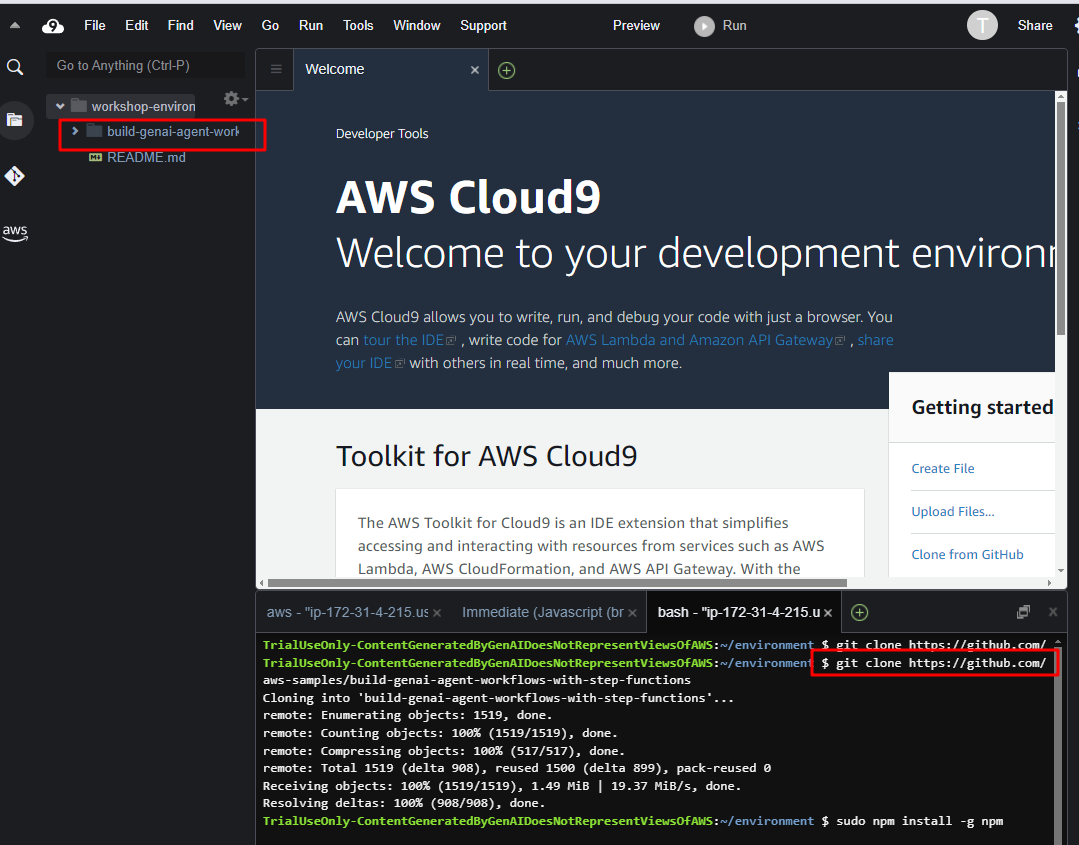
Task: Collapse the menu bar with up arrow
Action: coord(14,25)
